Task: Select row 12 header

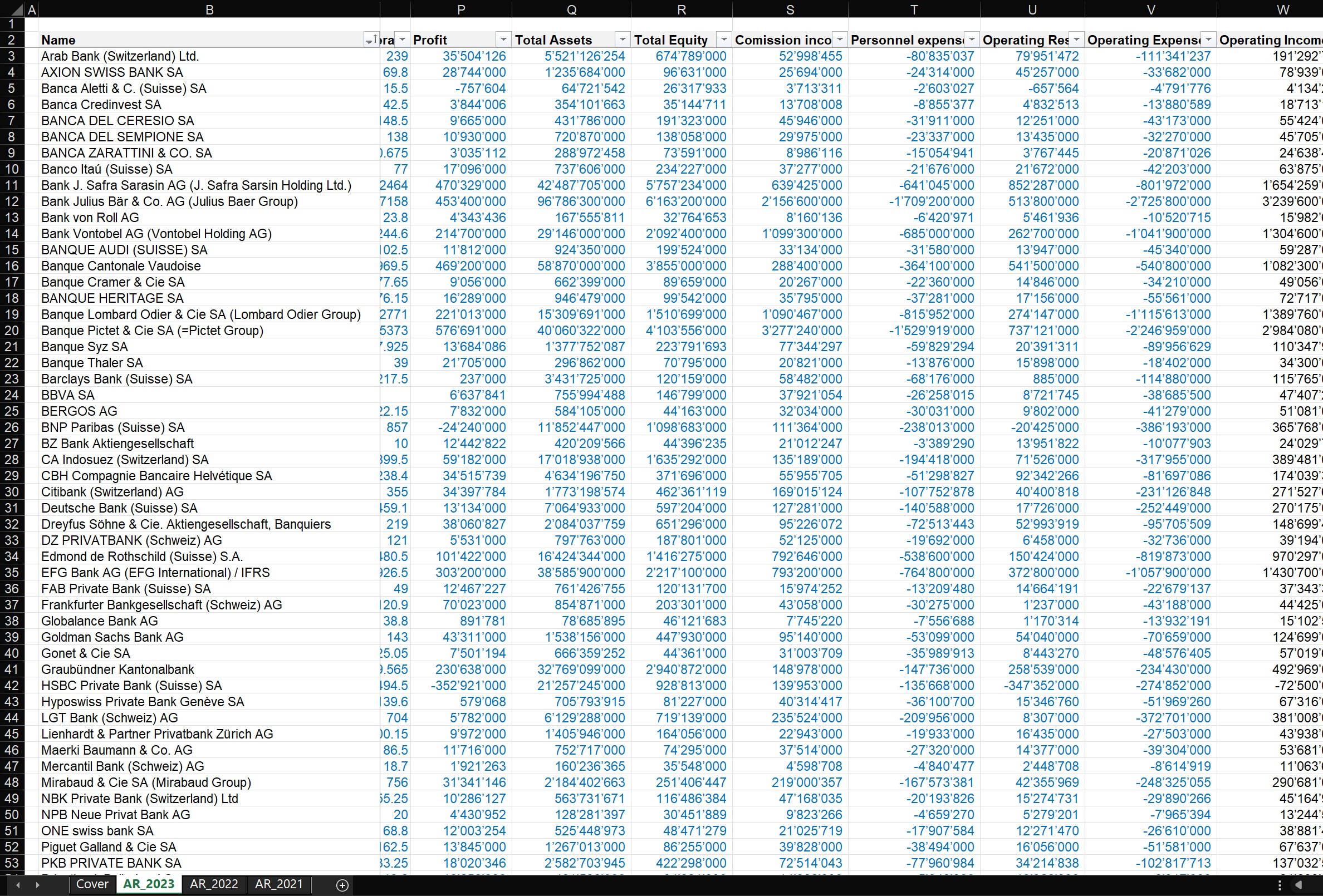Action: click(x=12, y=201)
